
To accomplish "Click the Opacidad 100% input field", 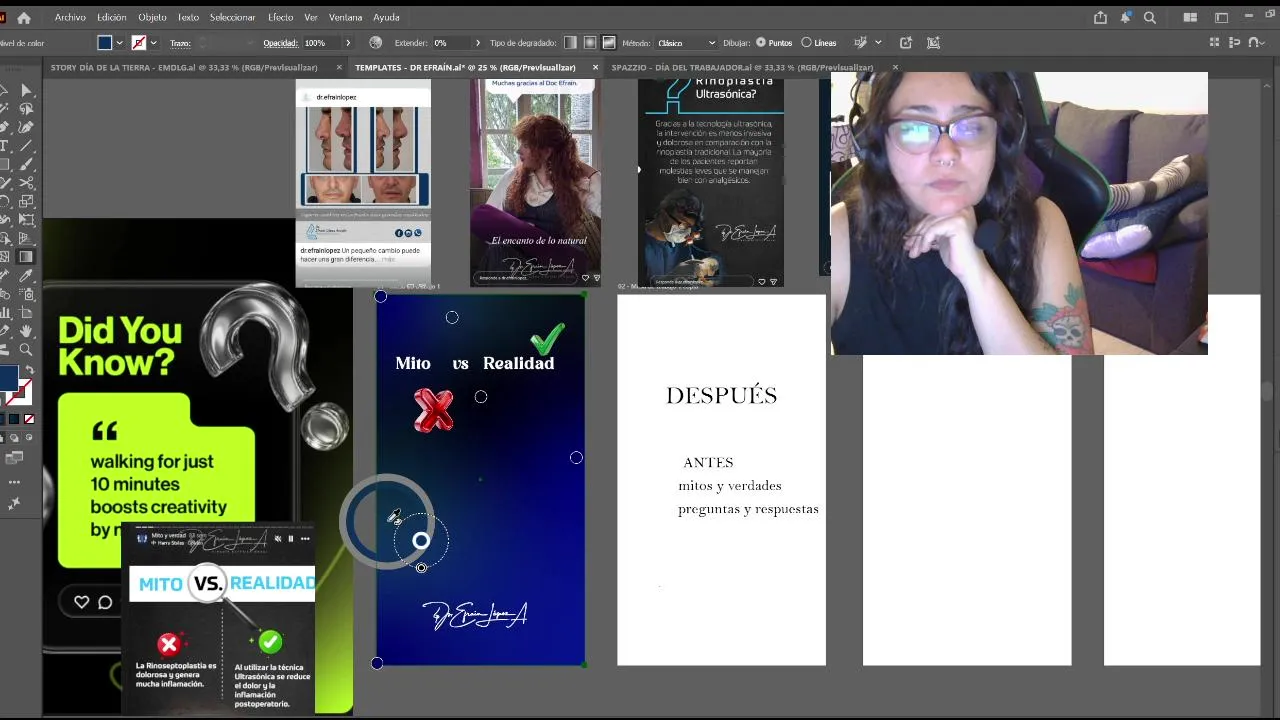I will (x=322, y=43).
